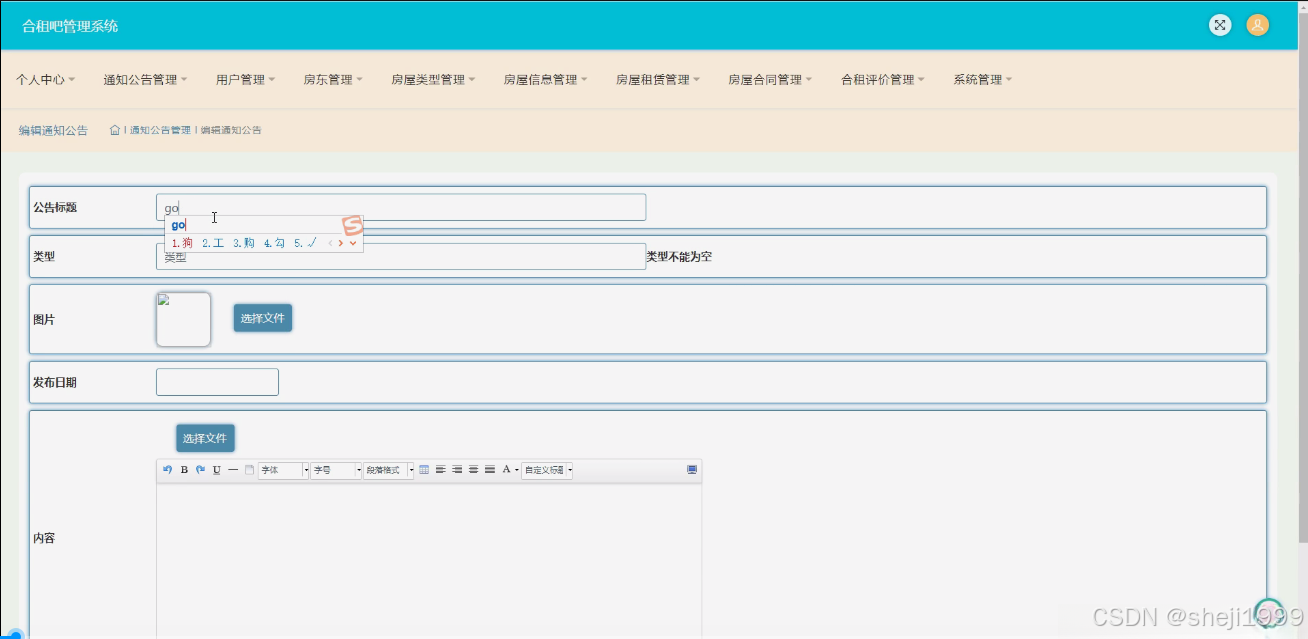This screenshot has height=639, width=1308.
Task: Open font color picker dropdown arrow
Action: pyautogui.click(x=516, y=470)
